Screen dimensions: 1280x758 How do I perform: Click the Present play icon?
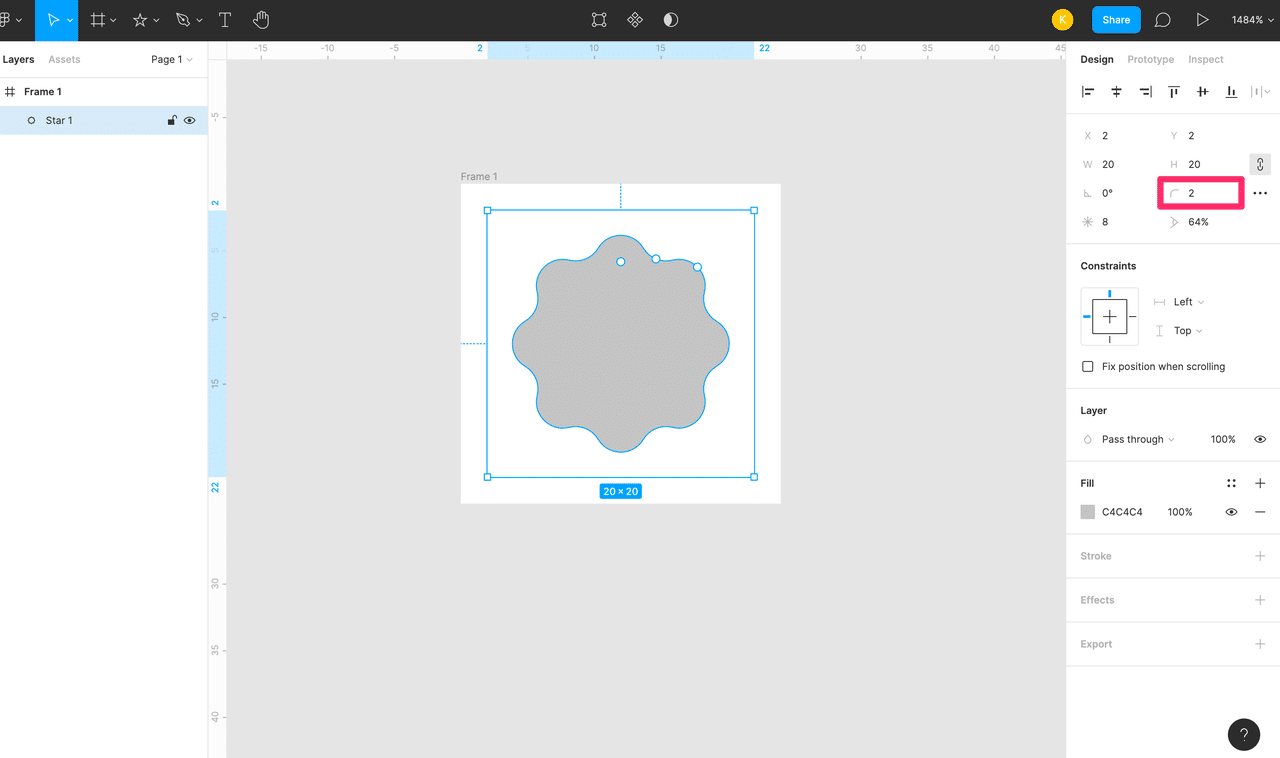[x=1202, y=20]
